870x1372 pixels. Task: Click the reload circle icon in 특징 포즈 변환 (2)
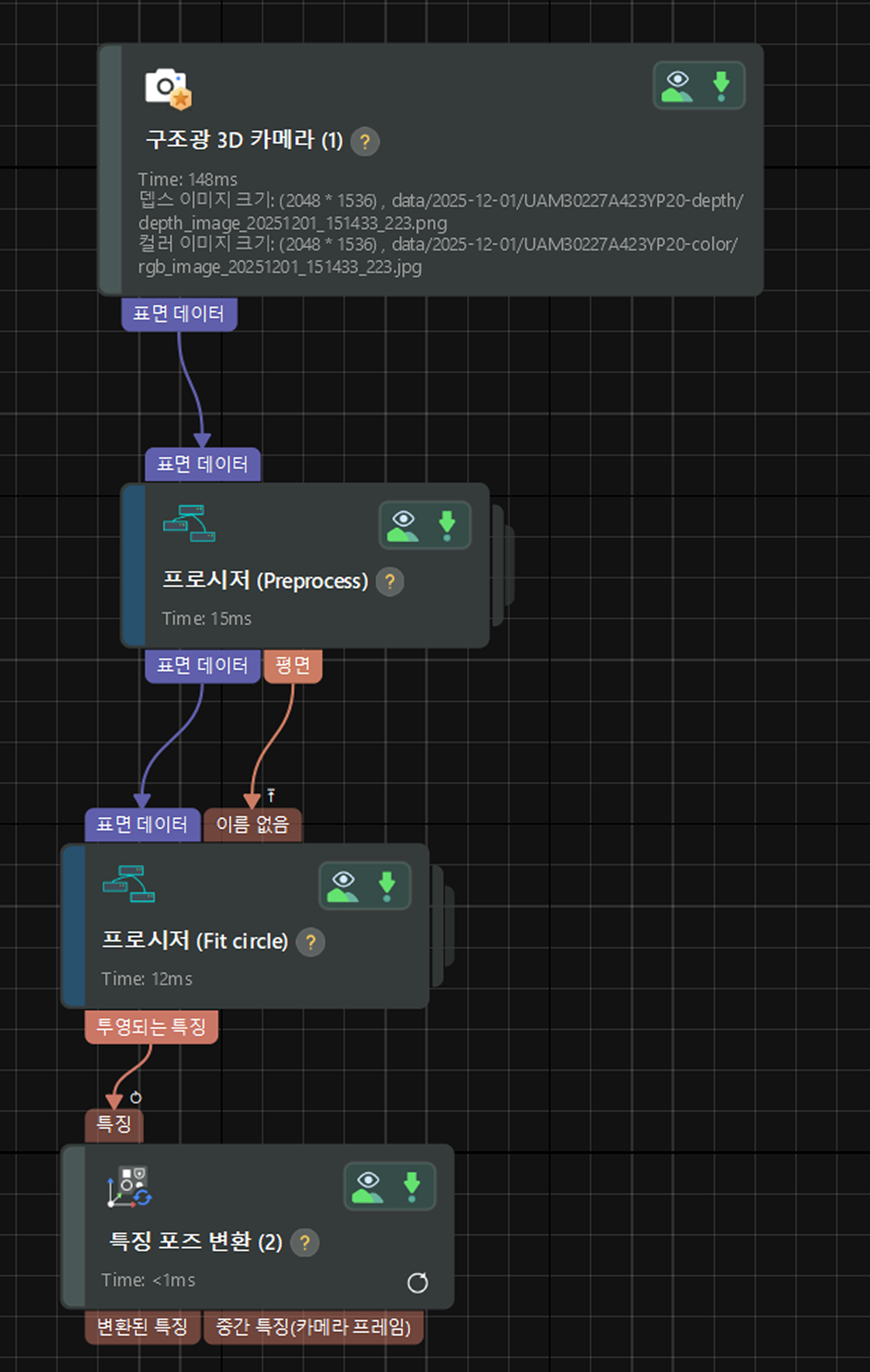417,1282
